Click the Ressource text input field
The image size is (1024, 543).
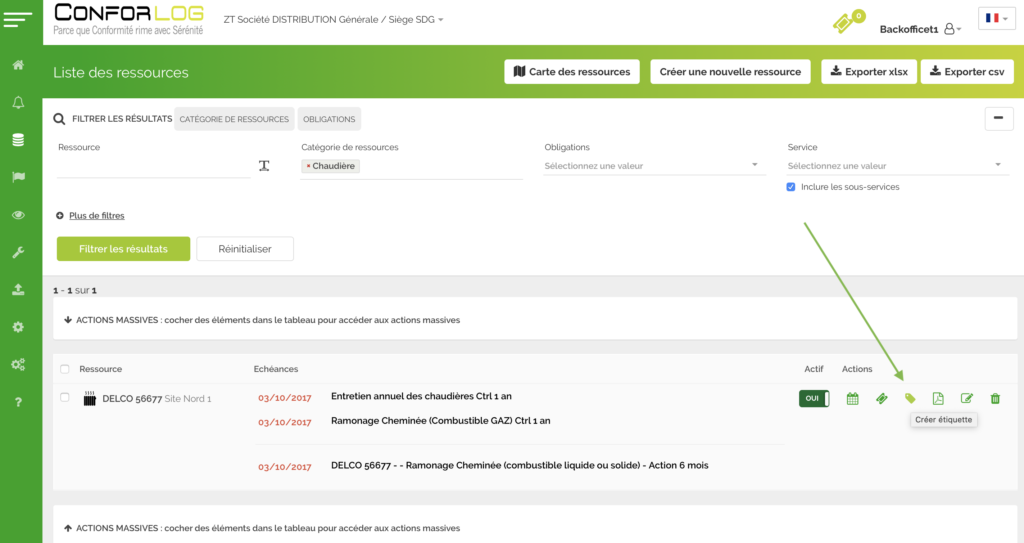tap(153, 166)
